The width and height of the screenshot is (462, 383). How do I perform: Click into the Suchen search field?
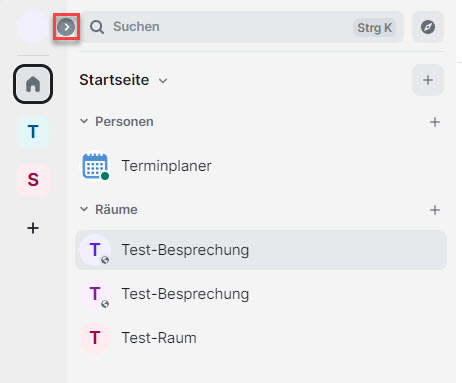pos(243,27)
